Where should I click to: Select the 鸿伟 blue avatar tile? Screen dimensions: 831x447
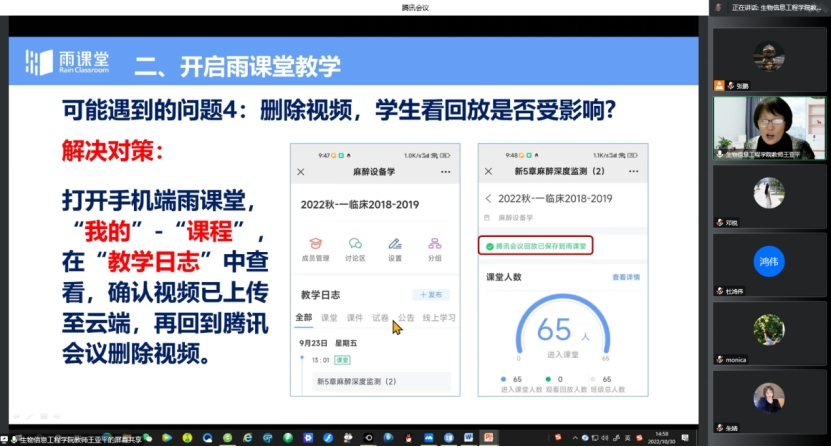pos(768,265)
